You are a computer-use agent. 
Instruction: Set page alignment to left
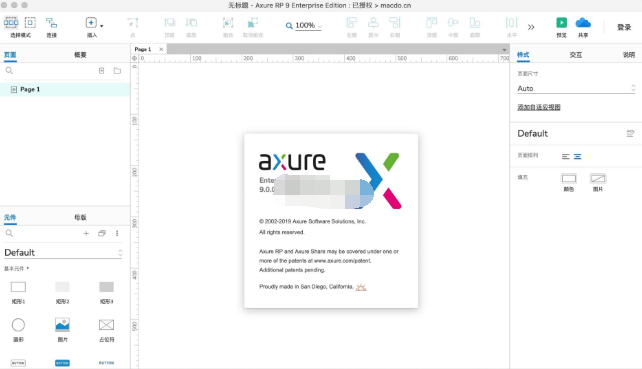[565, 156]
